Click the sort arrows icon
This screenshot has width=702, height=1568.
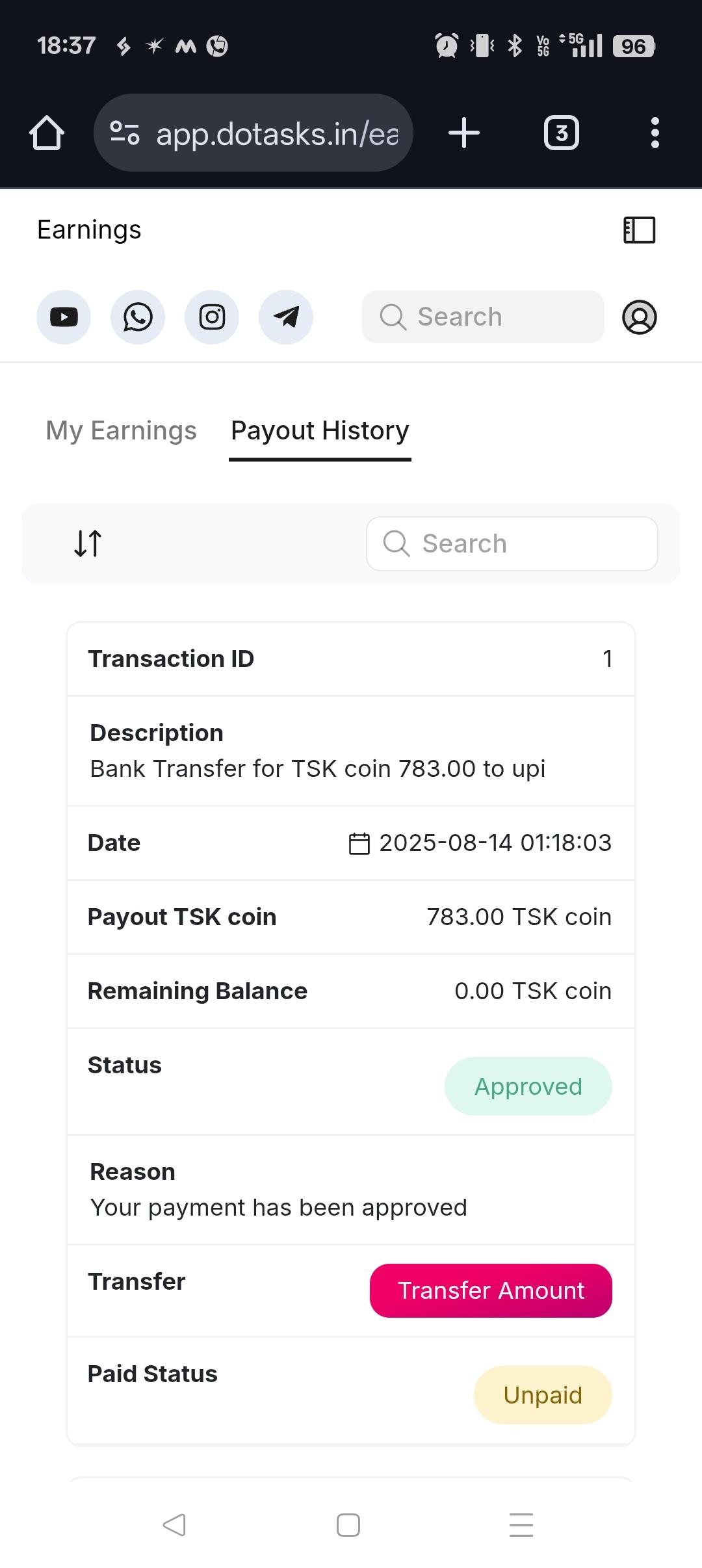pyautogui.click(x=88, y=543)
